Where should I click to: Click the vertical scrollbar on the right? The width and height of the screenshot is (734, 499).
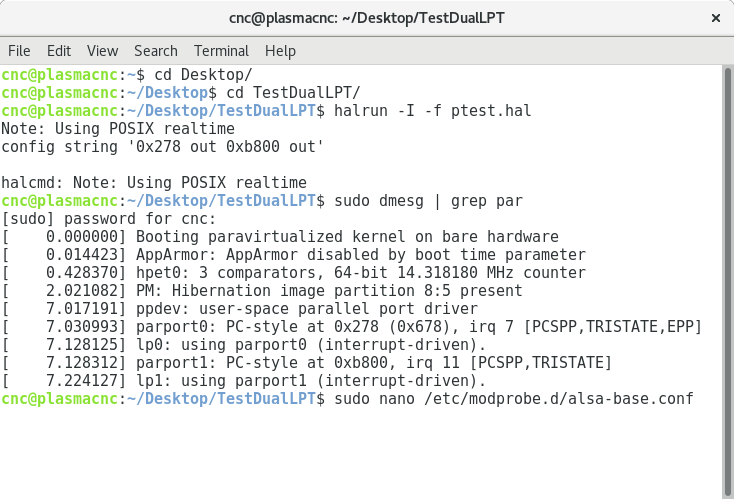(727, 281)
